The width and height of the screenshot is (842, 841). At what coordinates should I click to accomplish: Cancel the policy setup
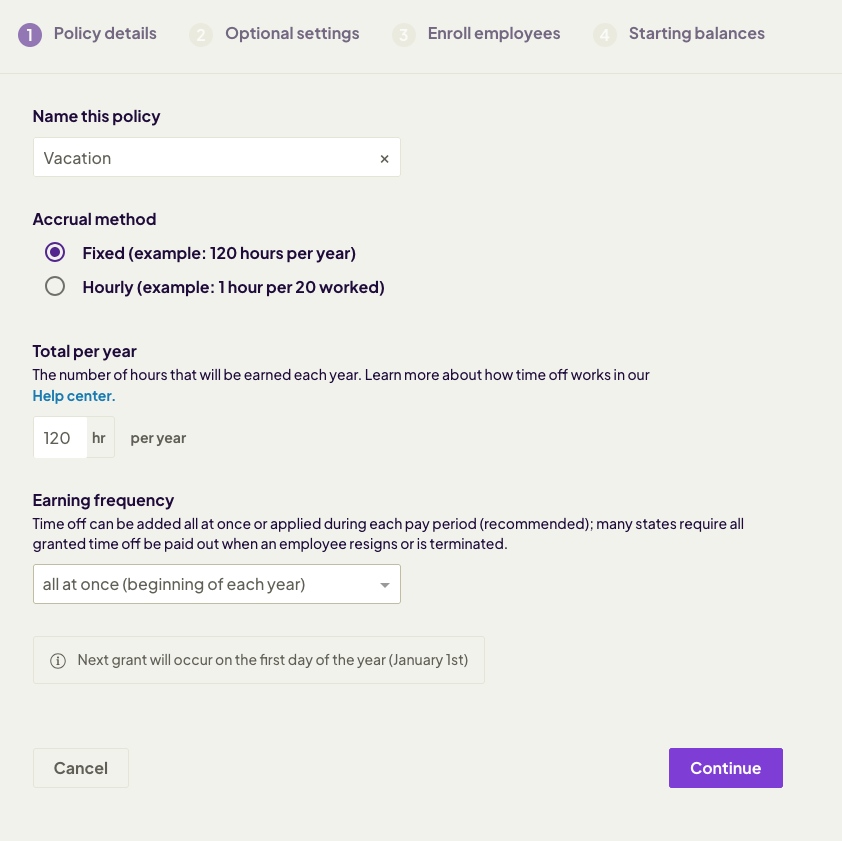pyautogui.click(x=80, y=768)
